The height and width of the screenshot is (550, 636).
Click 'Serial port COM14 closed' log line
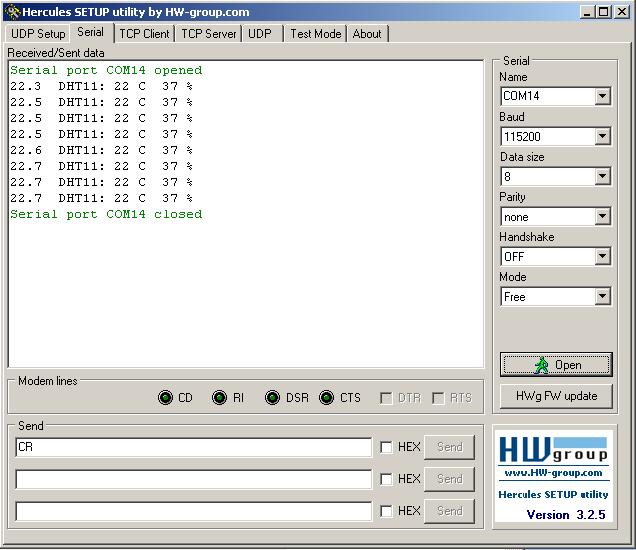point(106,214)
